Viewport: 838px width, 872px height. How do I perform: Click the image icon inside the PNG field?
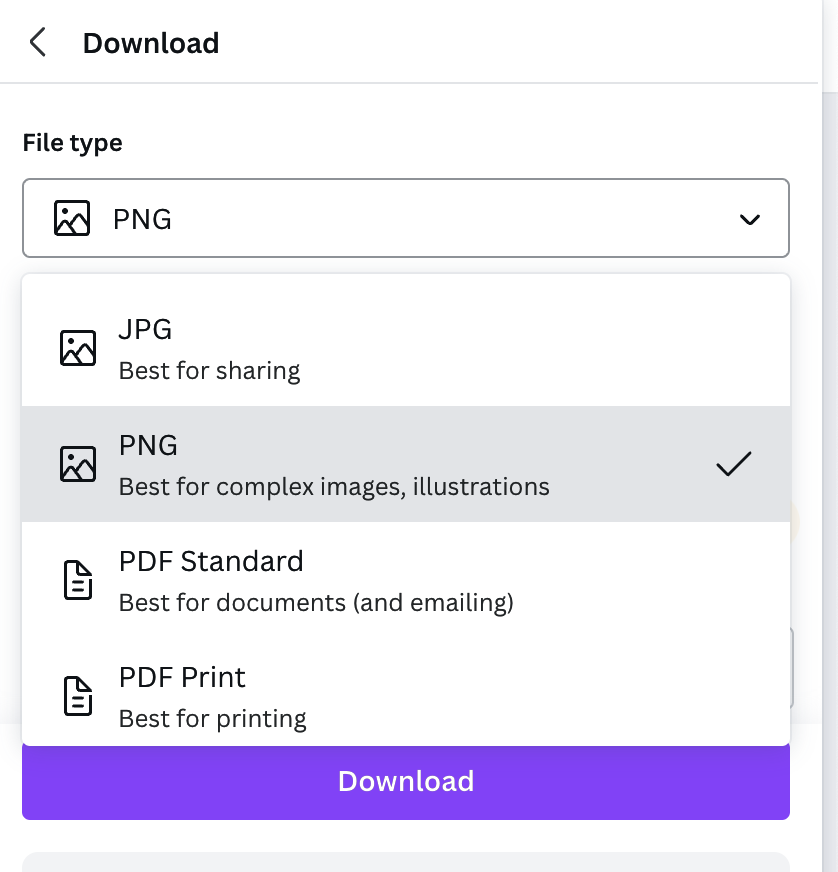pos(72,218)
